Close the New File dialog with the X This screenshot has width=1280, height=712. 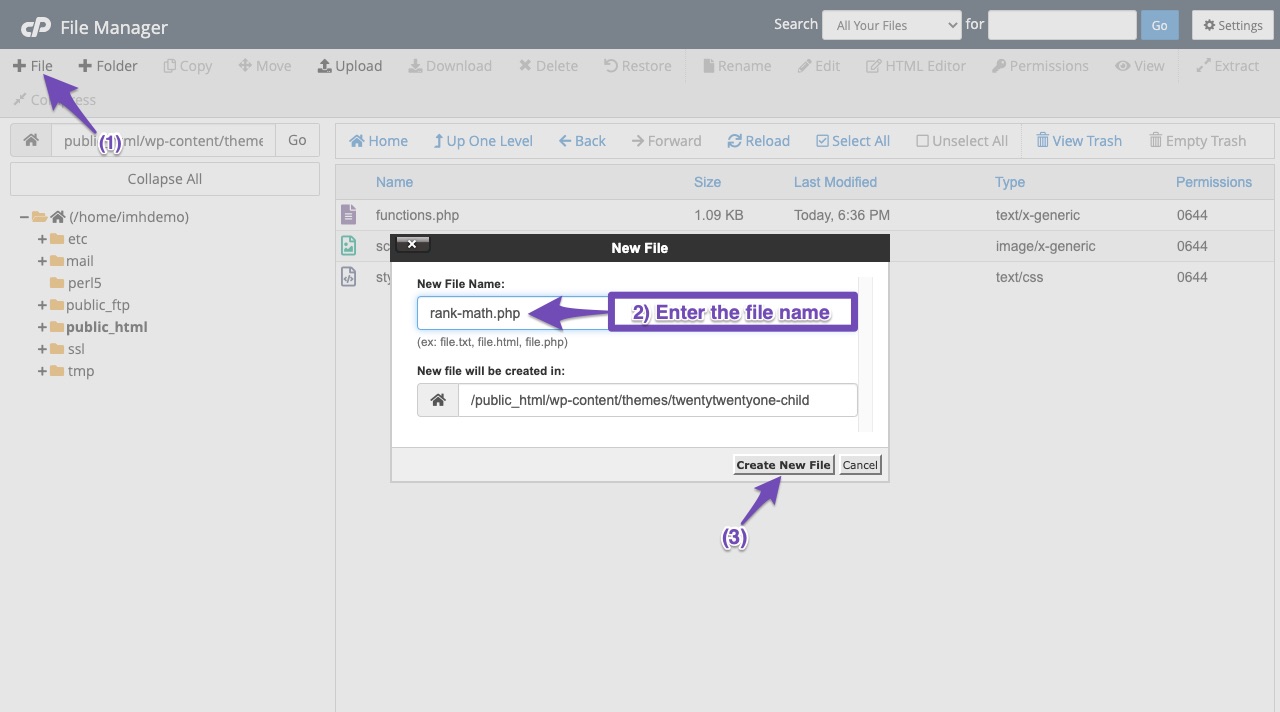coord(412,244)
